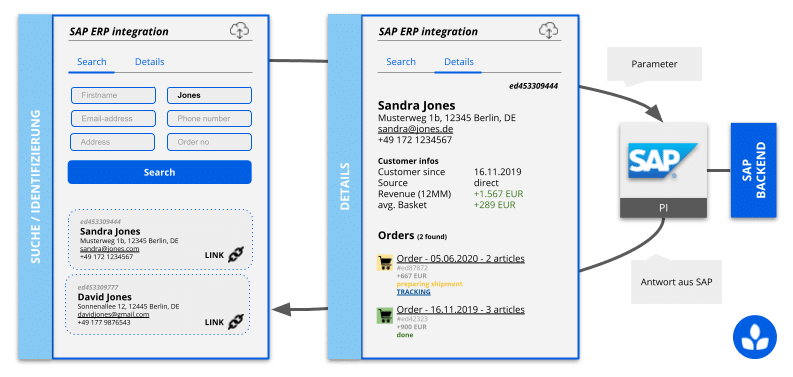
Task: Select Sandra Jones name in result card
Action: tap(110, 232)
